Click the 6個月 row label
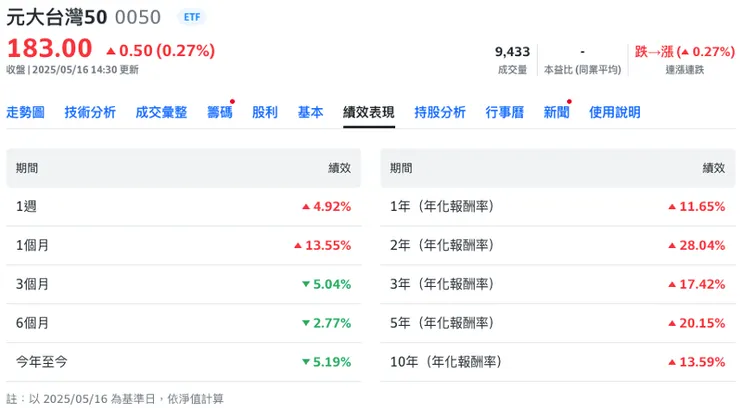Screen dimensions: 740x408 coord(33,323)
